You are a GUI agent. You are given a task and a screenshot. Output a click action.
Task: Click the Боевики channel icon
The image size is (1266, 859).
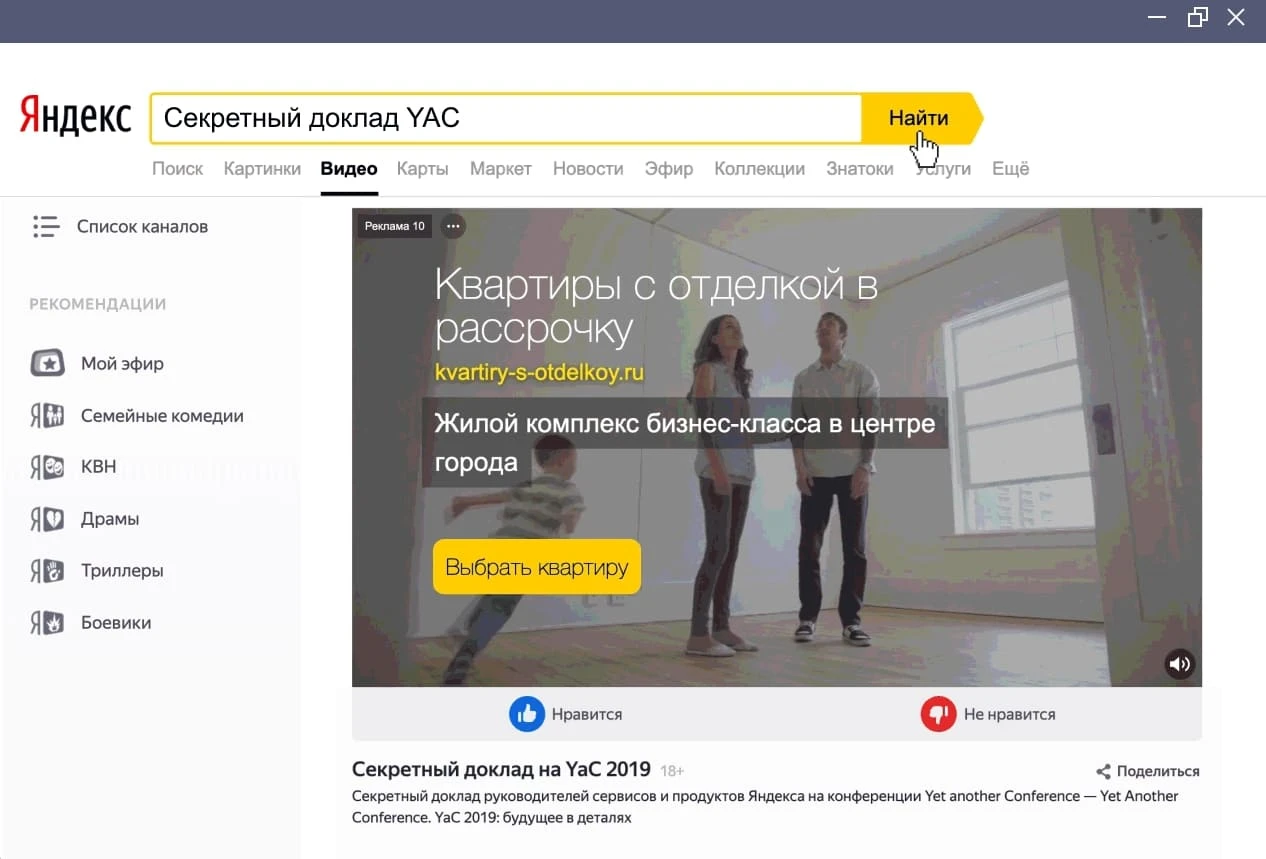46,622
